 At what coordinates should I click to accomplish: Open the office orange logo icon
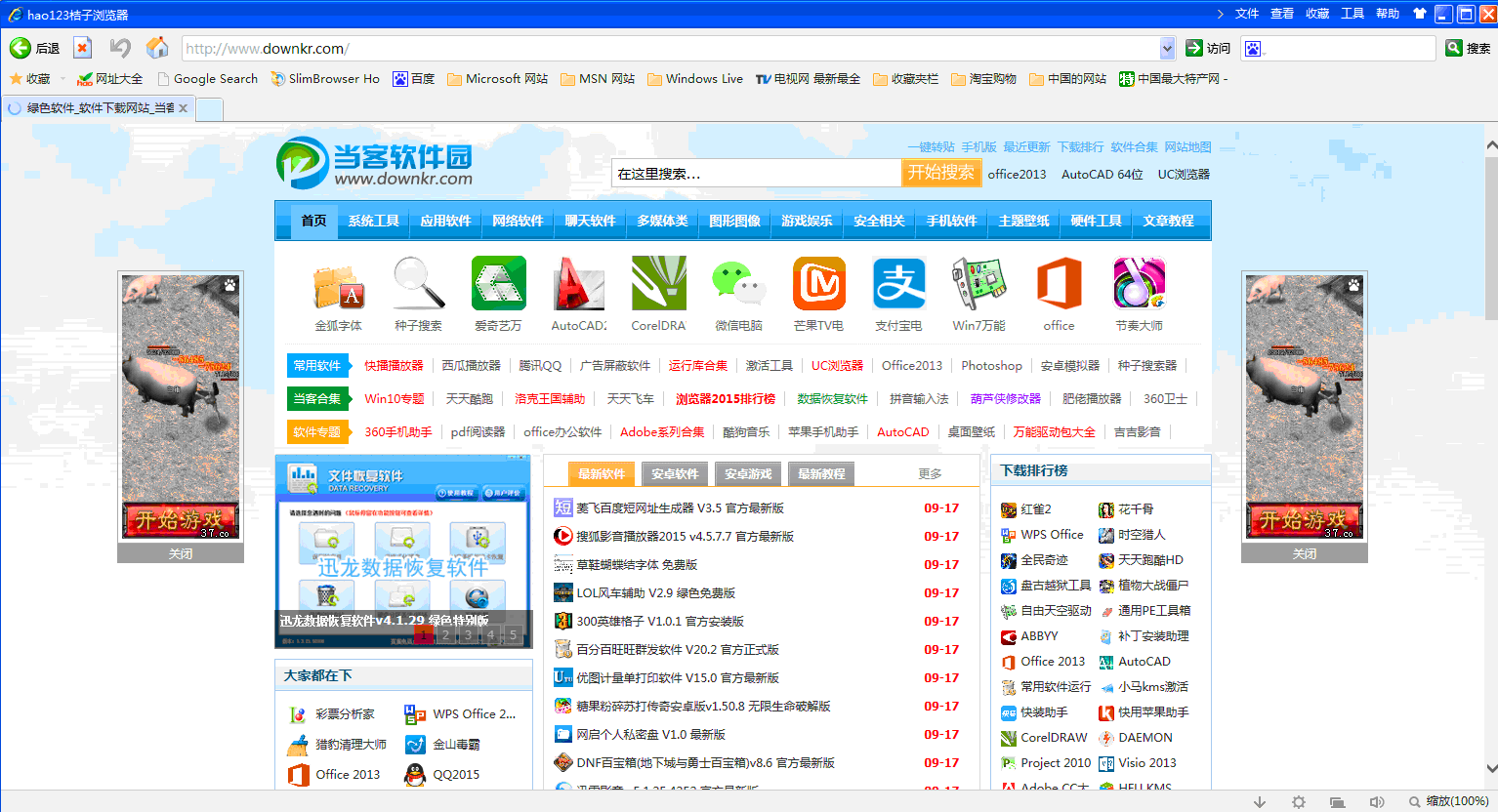coord(1060,283)
